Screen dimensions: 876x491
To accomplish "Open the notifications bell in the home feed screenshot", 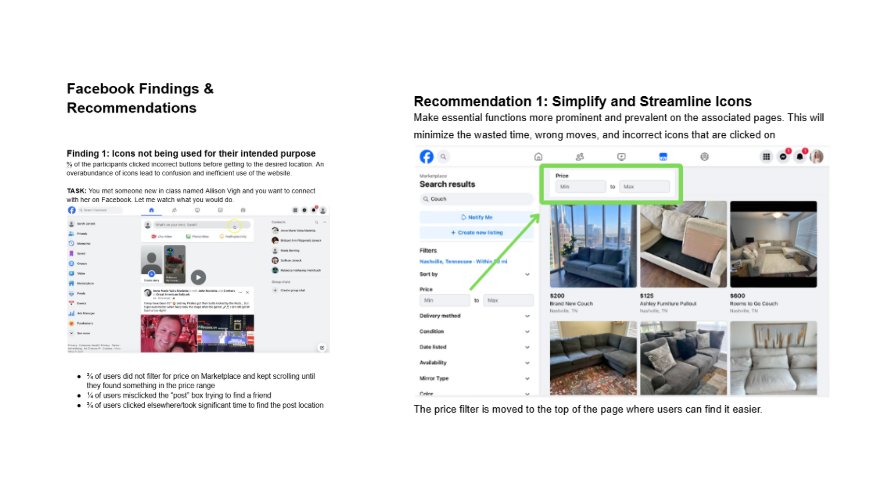I will [313, 210].
